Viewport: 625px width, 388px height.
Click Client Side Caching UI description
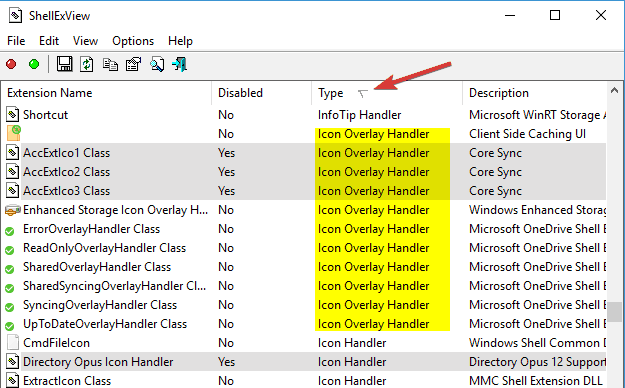527,134
